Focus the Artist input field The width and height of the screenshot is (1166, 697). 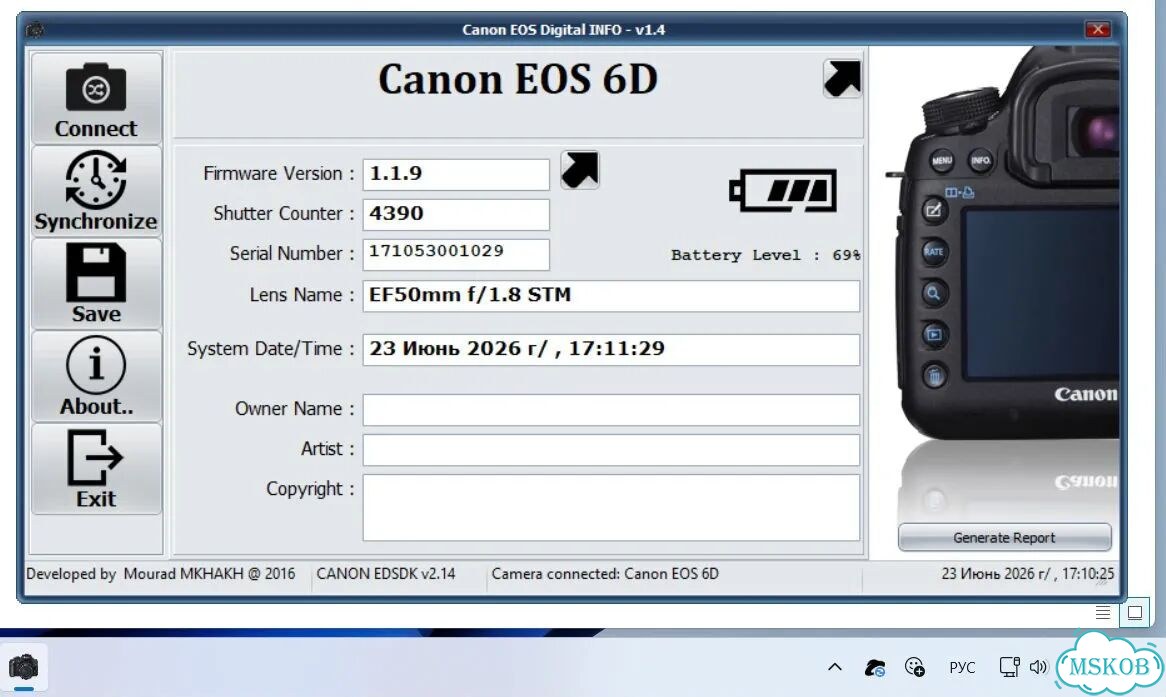pyautogui.click(x=611, y=450)
